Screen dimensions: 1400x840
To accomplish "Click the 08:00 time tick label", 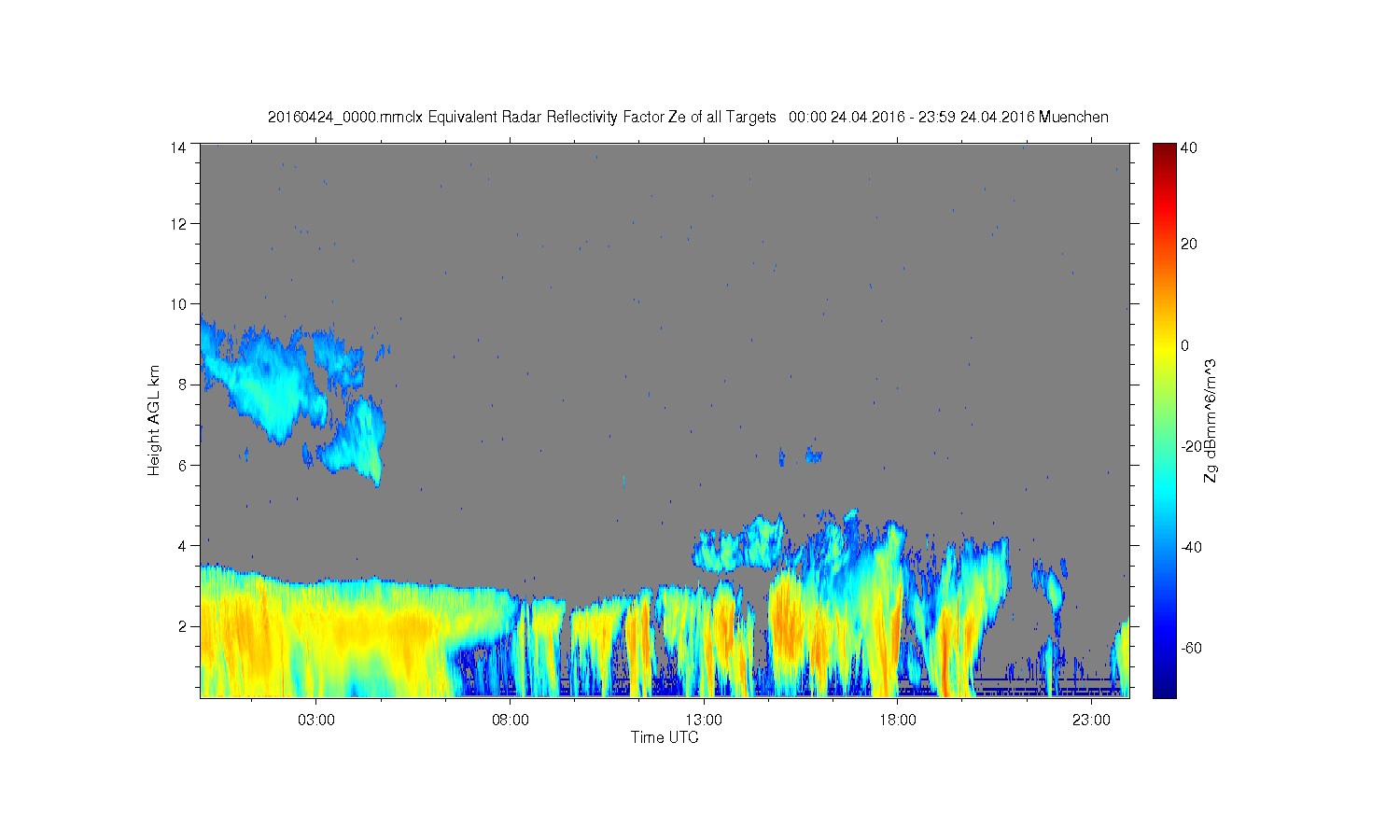I will click(511, 721).
